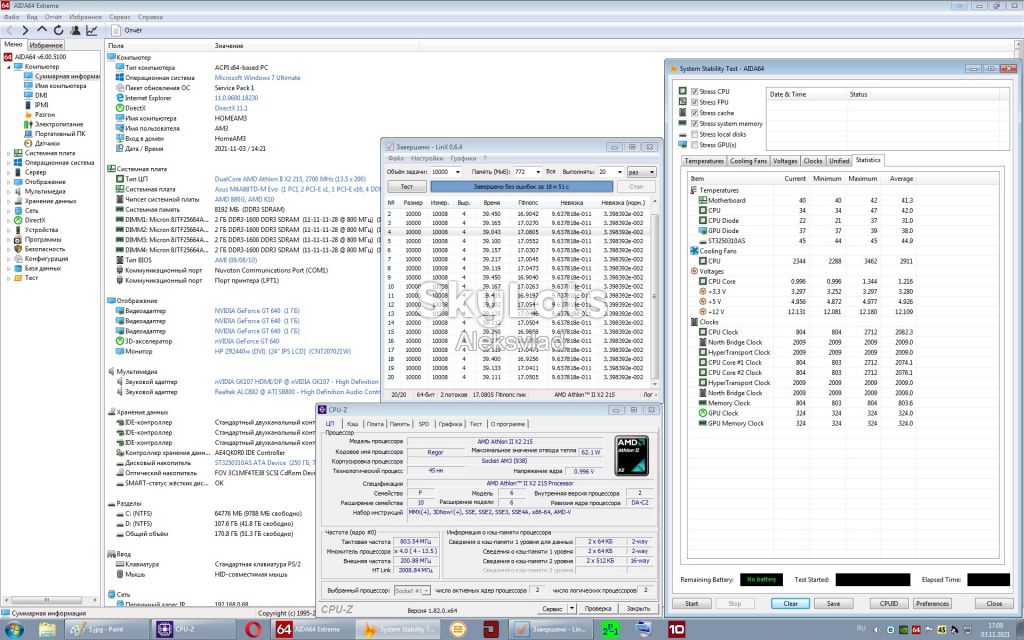Open Датчики sensors tree item
The height and width of the screenshot is (640, 1024).
(x=47, y=143)
